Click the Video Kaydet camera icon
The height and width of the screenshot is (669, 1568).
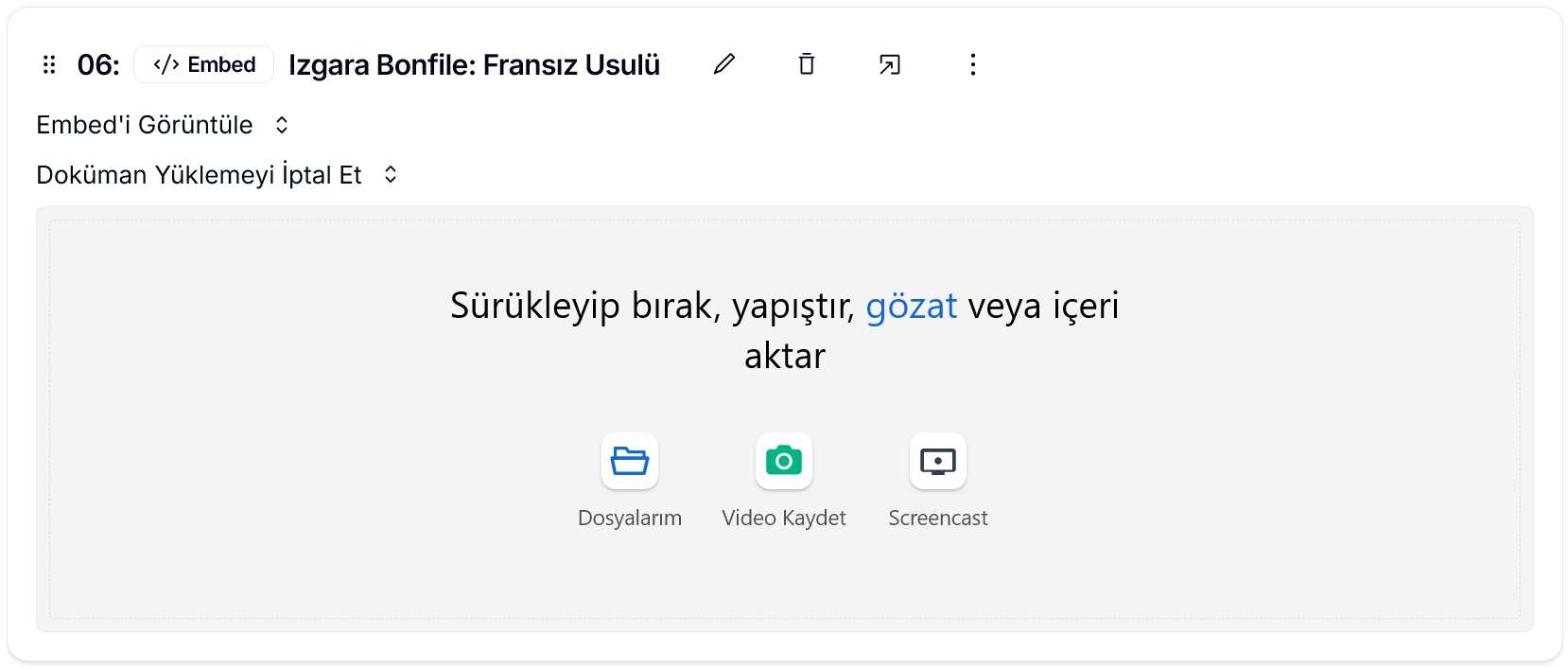coord(784,461)
